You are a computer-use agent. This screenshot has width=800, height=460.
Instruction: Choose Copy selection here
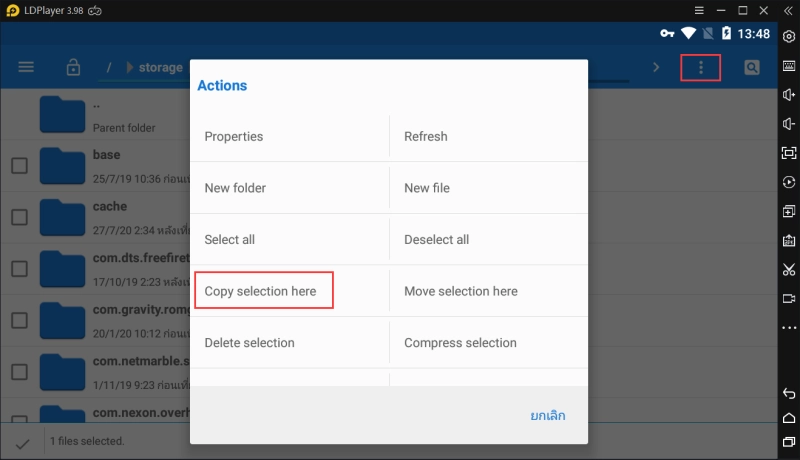click(261, 291)
